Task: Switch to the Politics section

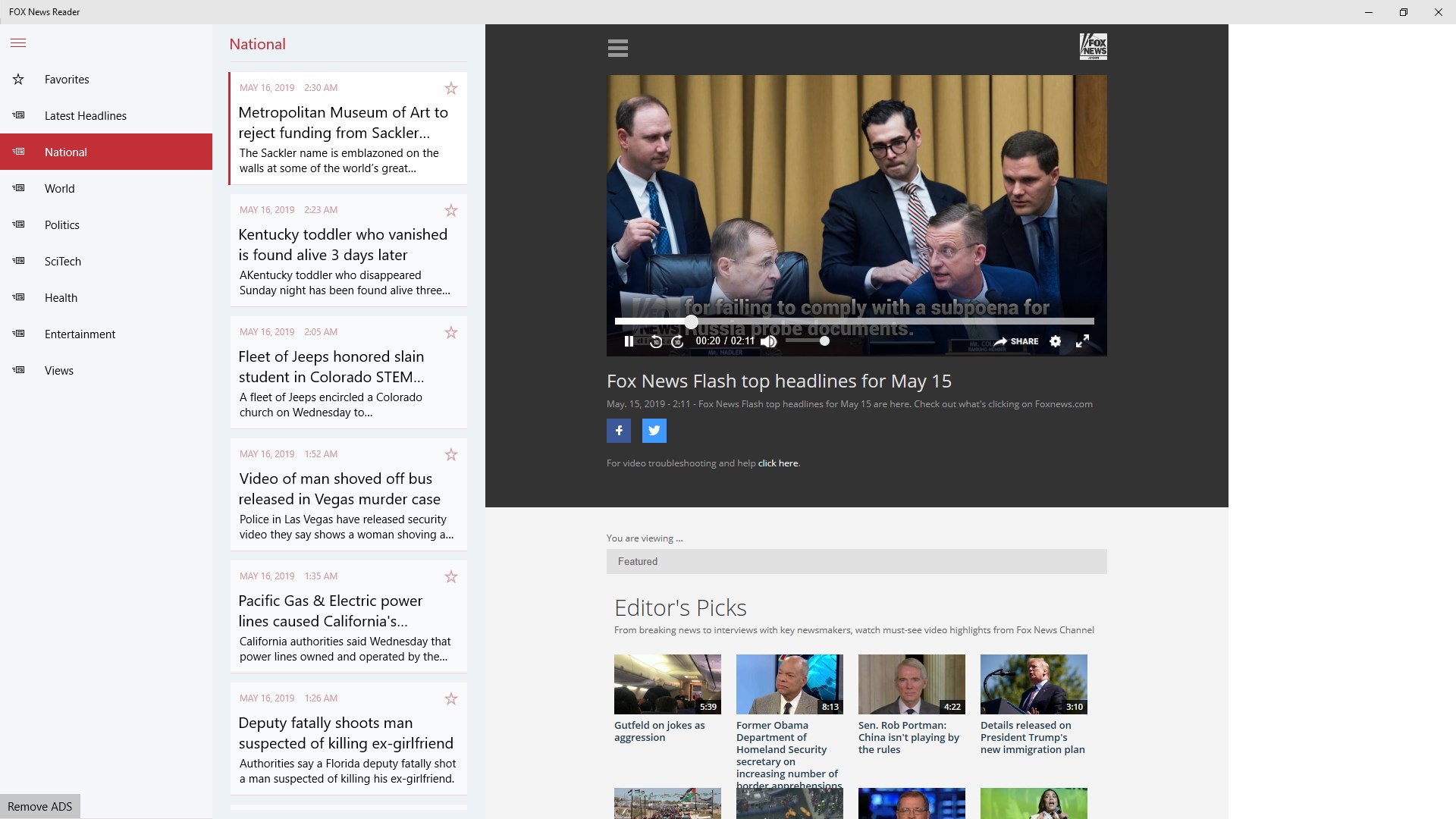Action: [x=62, y=225]
